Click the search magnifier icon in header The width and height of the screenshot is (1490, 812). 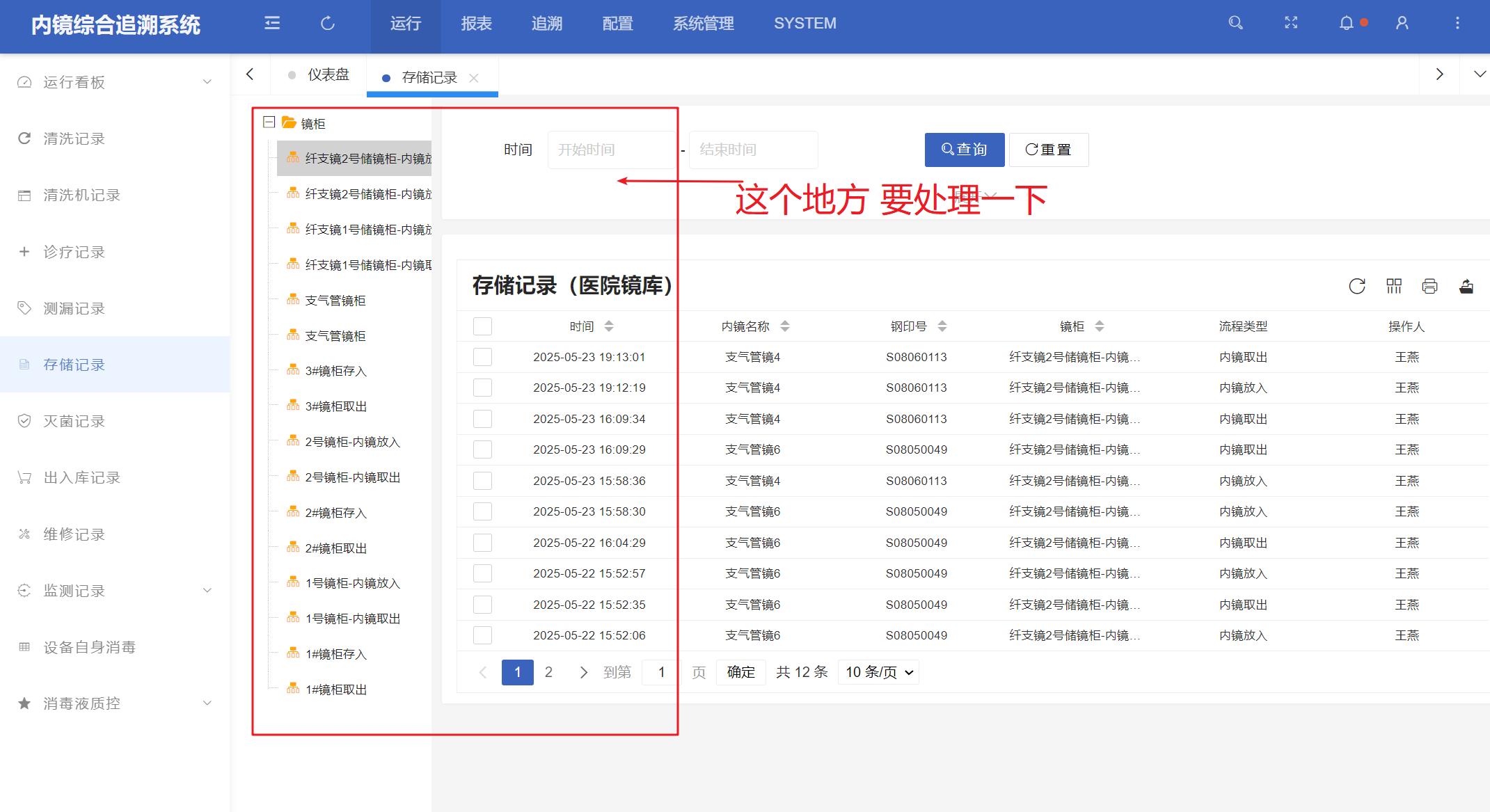[x=1235, y=23]
